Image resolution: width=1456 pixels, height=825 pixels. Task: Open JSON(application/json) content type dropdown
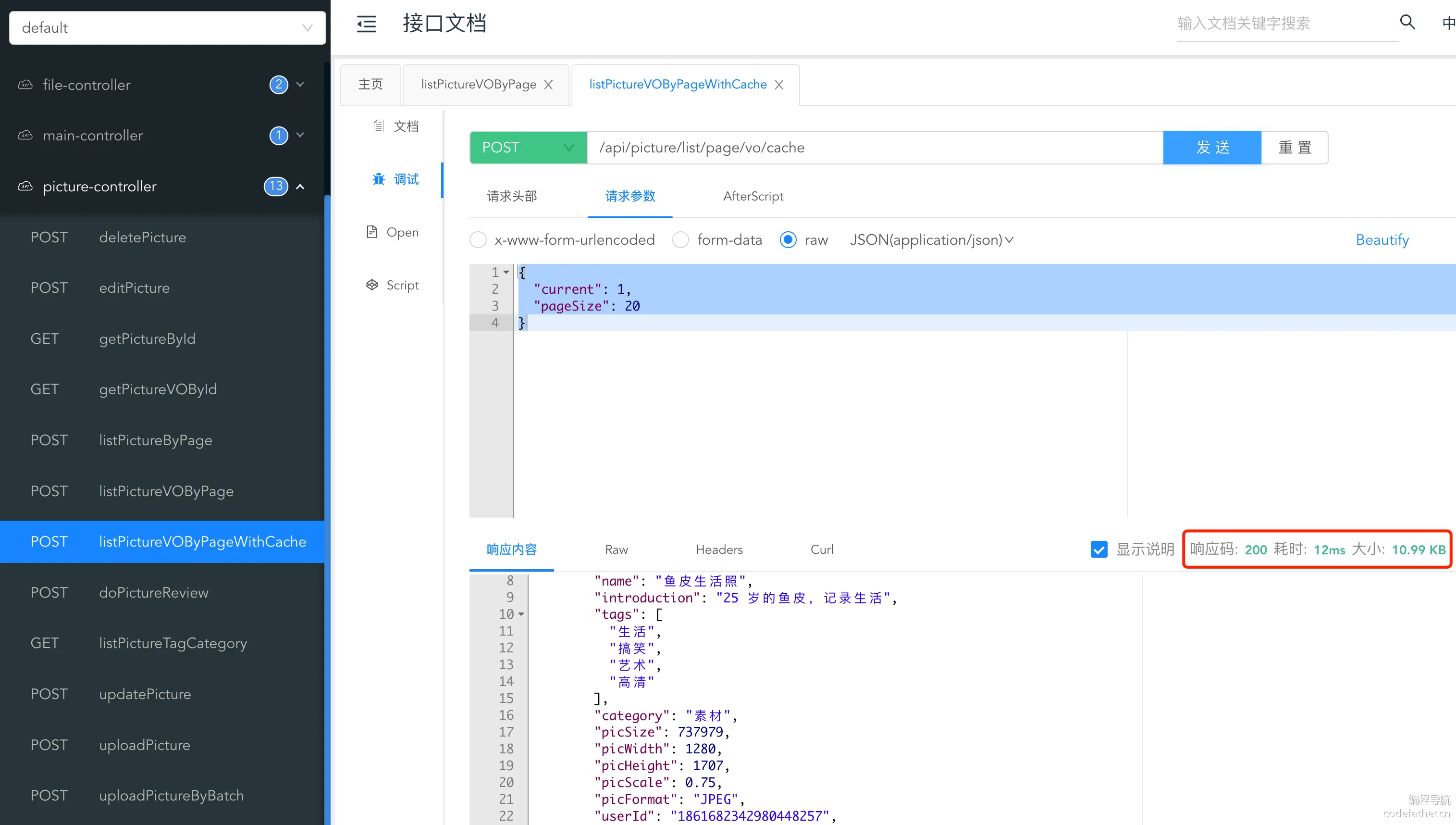point(932,240)
